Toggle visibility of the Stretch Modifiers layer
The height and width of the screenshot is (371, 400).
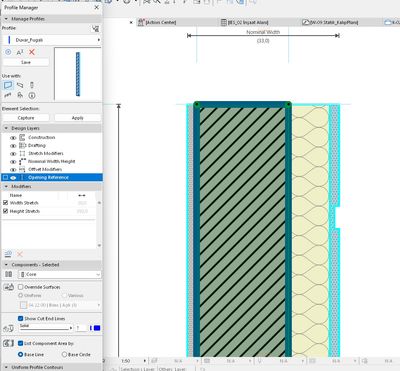pos(13,153)
